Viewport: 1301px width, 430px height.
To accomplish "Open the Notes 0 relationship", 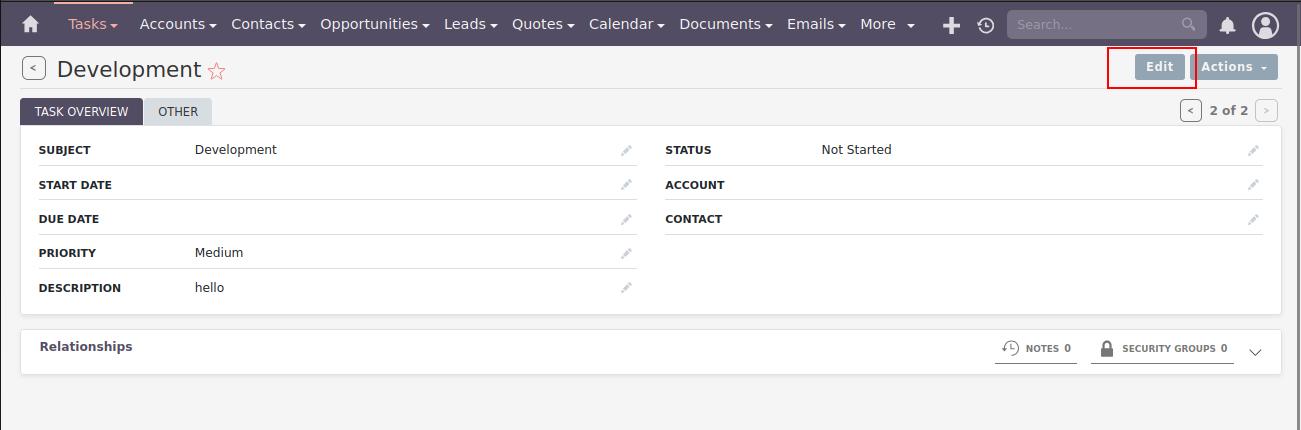I will (x=1036, y=348).
